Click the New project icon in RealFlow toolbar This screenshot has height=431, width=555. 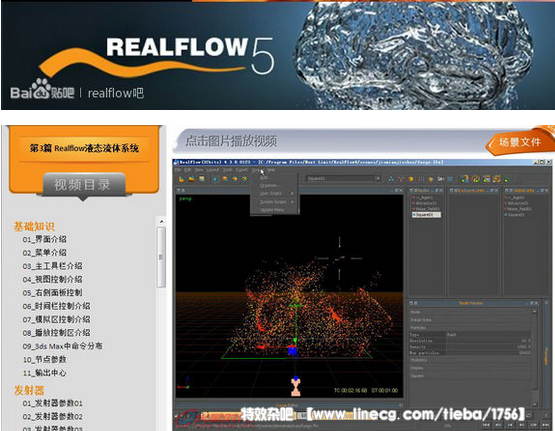point(182,179)
